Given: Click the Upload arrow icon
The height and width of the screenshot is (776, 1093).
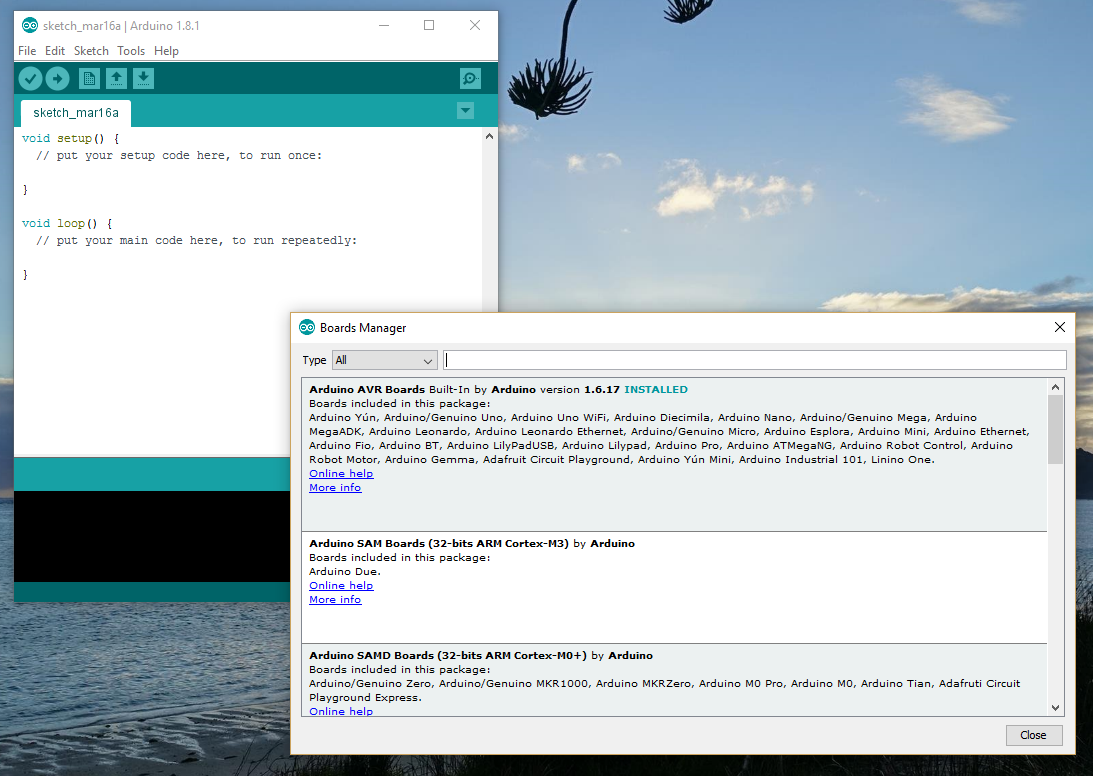Looking at the screenshot, I should pos(58,79).
